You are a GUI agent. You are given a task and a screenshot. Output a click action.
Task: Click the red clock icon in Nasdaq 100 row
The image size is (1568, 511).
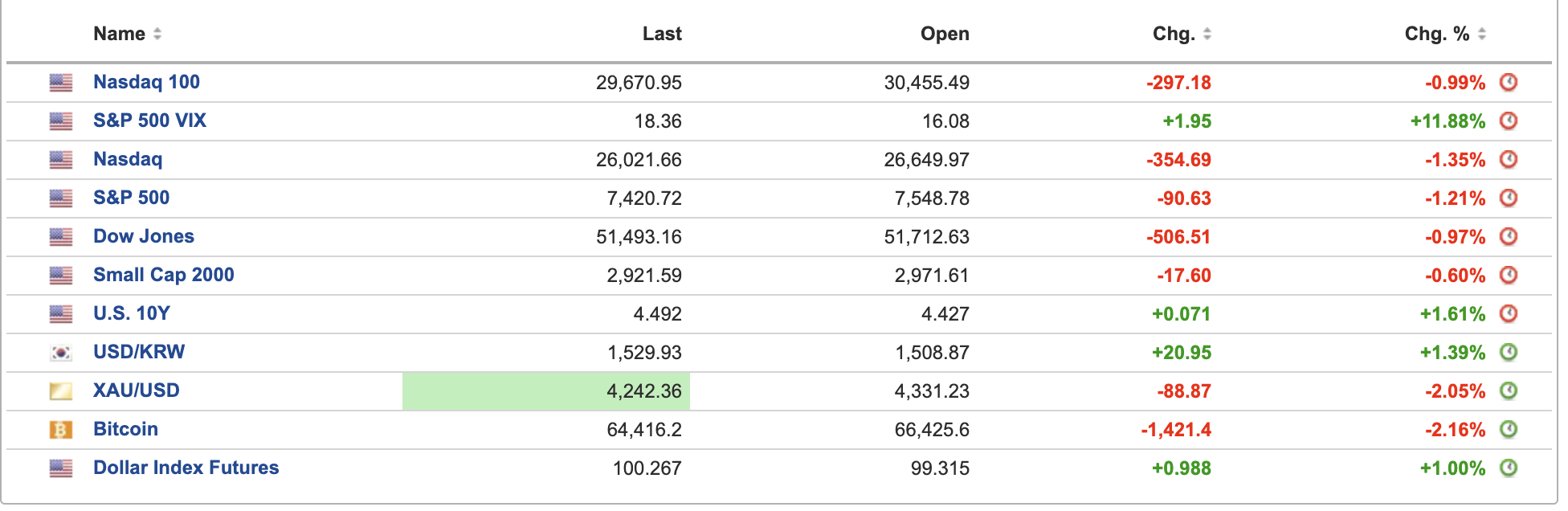1509,82
